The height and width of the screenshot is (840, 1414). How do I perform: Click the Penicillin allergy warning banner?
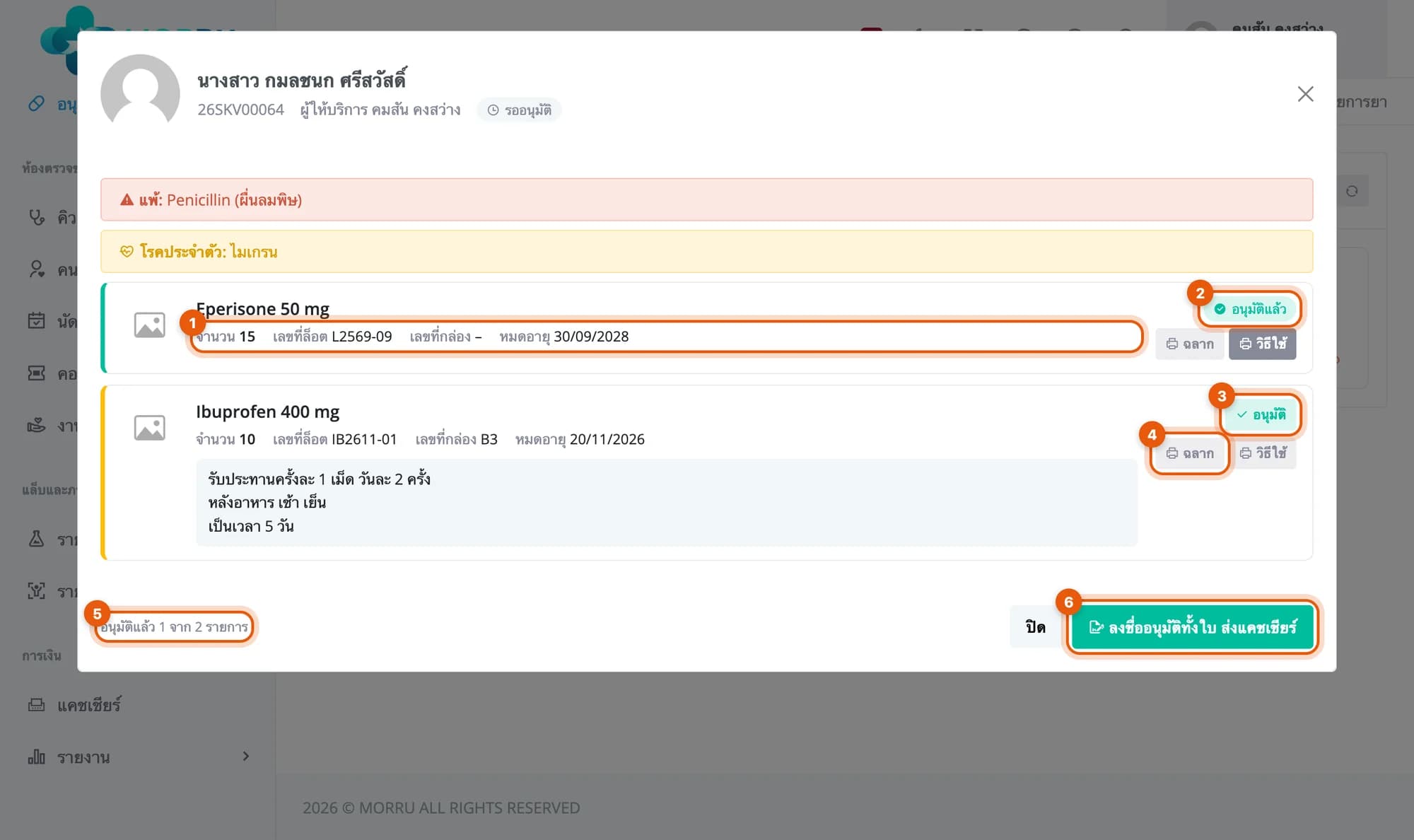tap(706, 199)
